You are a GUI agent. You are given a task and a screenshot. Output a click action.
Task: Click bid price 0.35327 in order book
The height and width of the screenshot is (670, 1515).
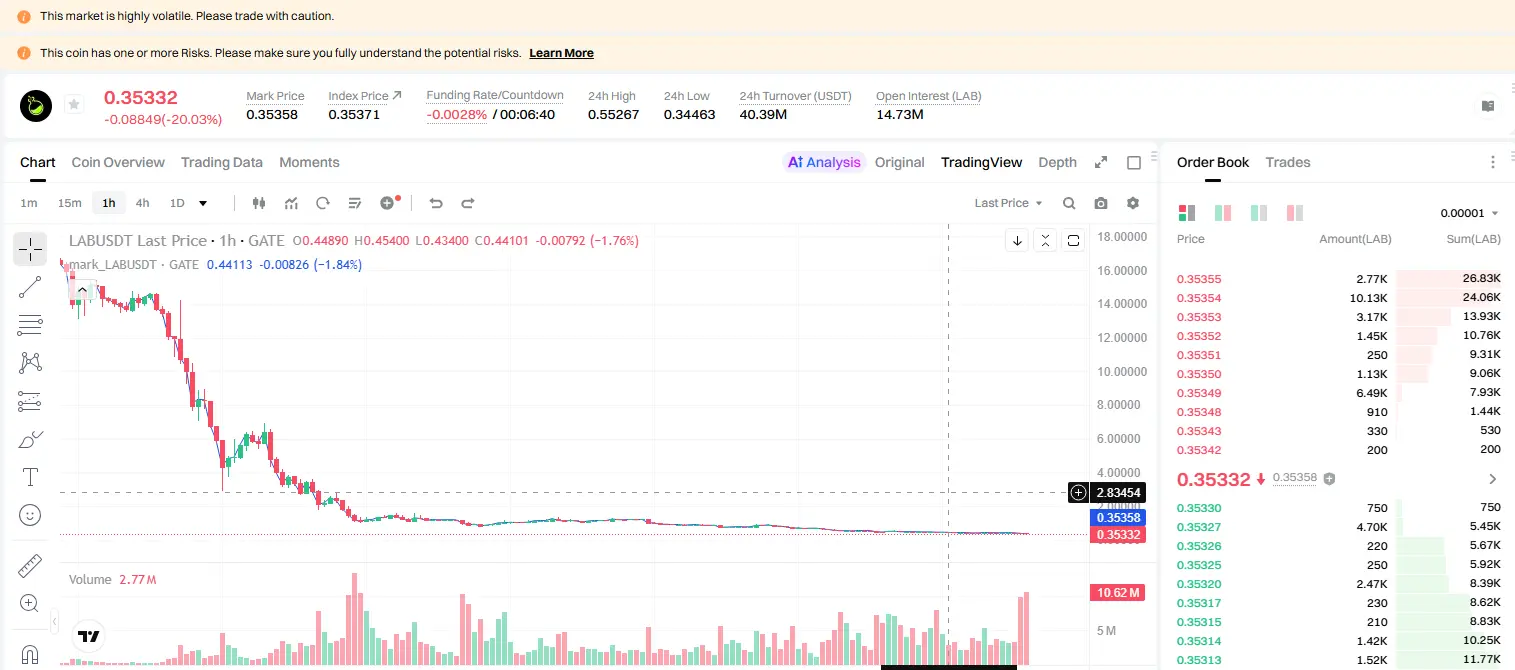[x=1199, y=527]
